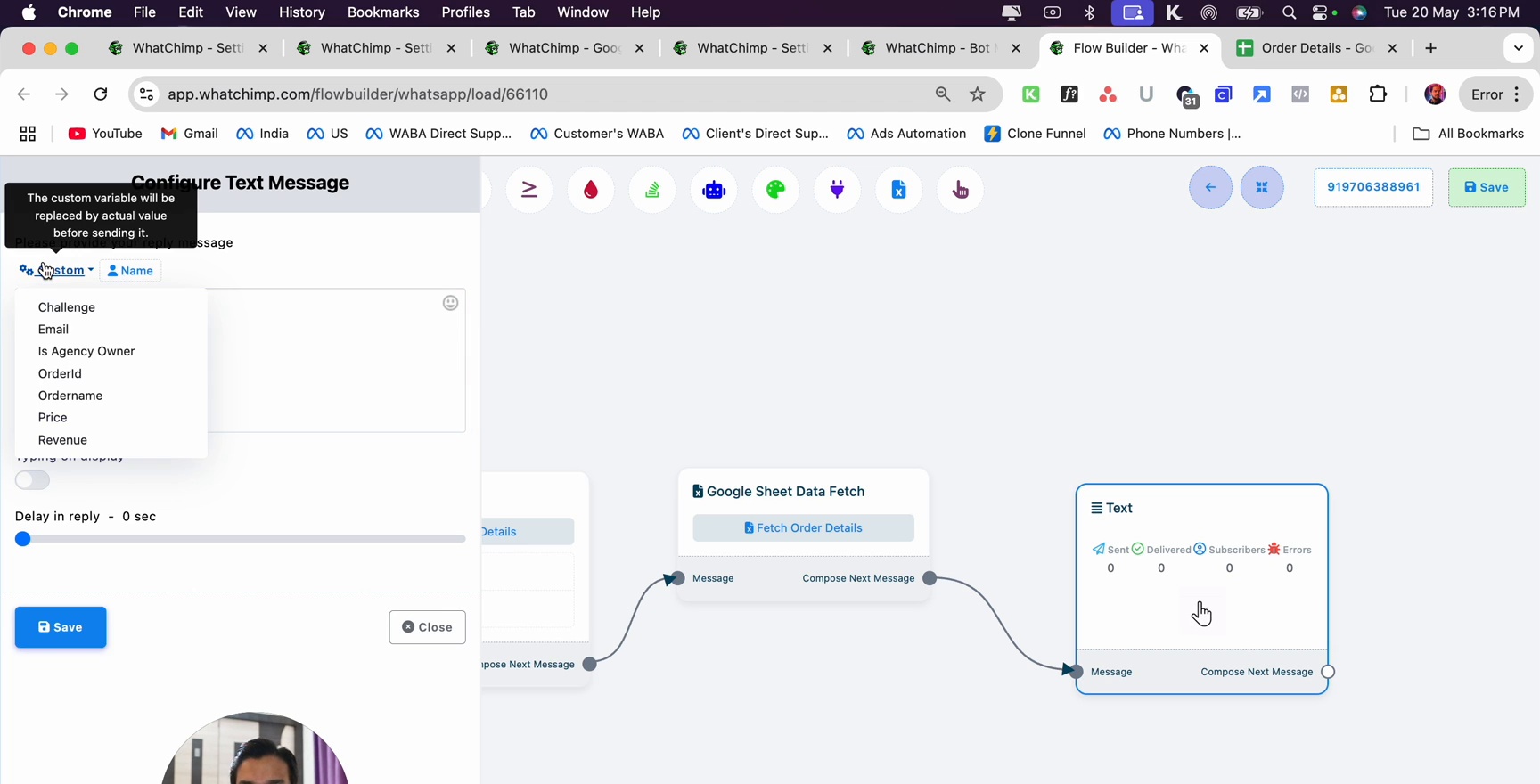Open the Chrome extensions puzzle icon
The image size is (1540, 784).
pos(1378,94)
